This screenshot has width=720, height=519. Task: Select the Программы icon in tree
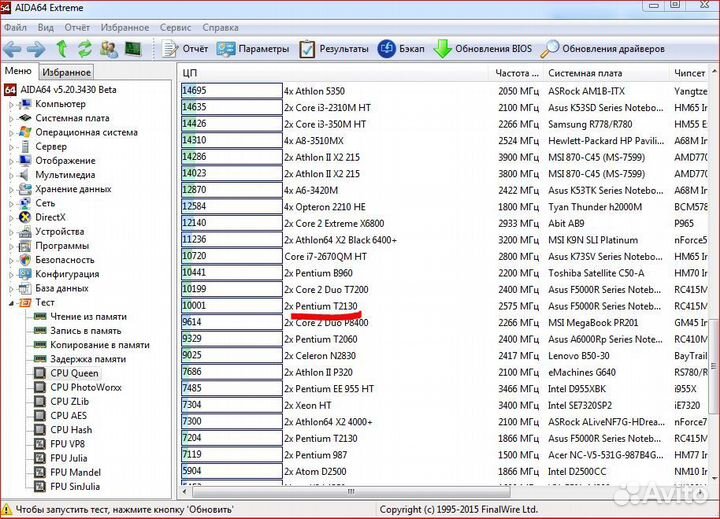point(25,246)
